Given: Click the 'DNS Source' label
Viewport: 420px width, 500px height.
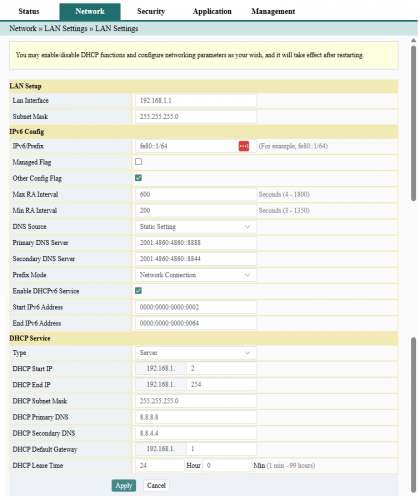Looking at the screenshot, I should tap(29, 227).
